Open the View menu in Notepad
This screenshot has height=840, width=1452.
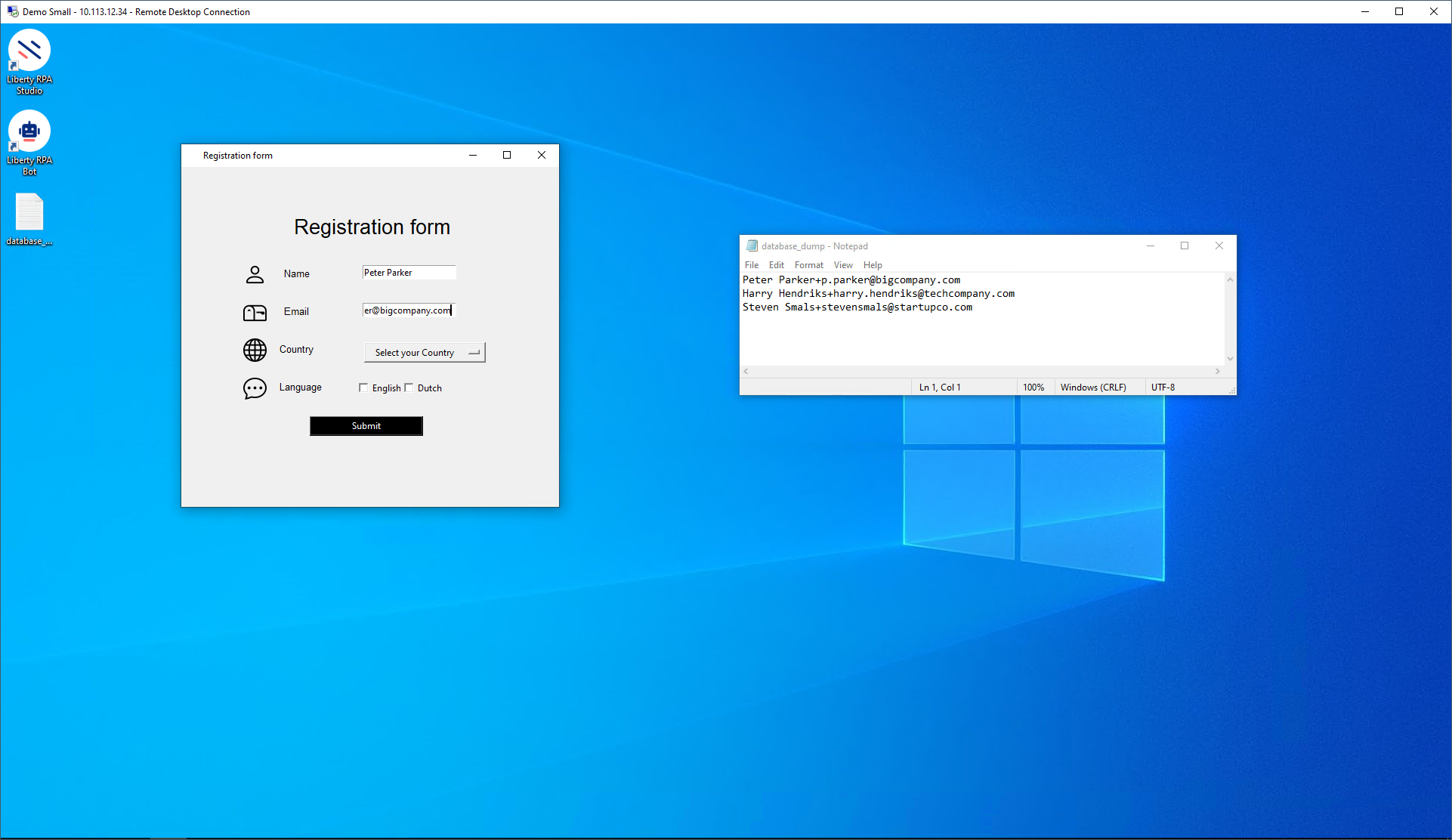coord(843,265)
